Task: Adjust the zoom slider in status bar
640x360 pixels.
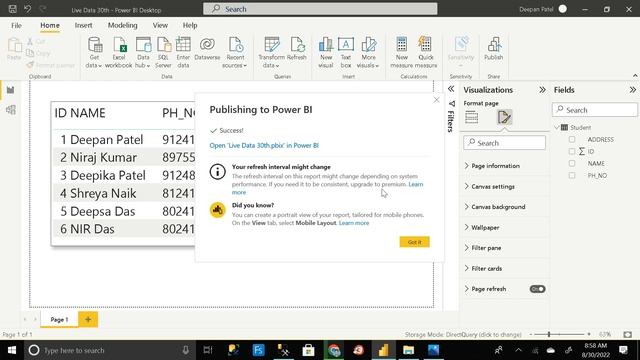Action: pos(549,334)
